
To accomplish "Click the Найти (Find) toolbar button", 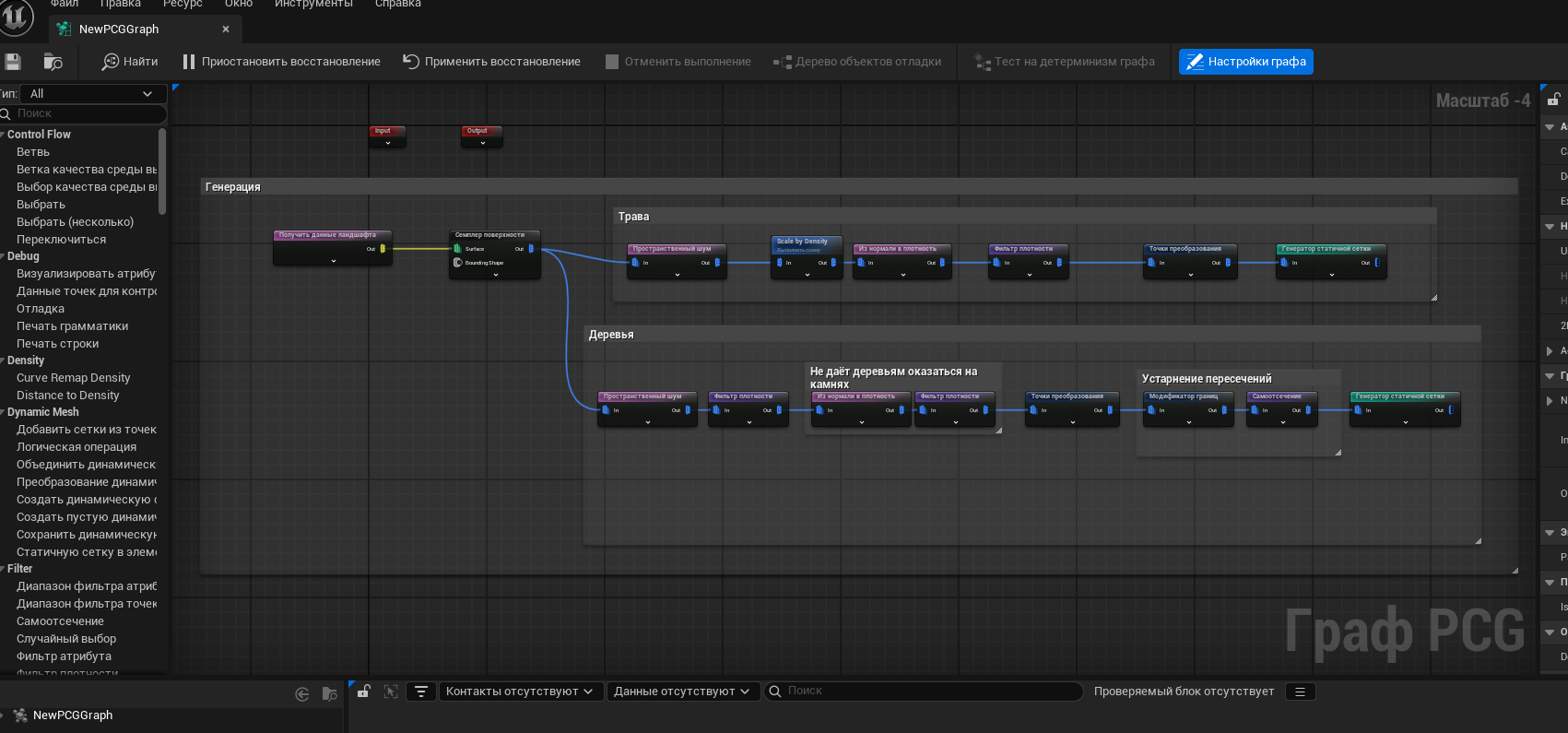I will click(130, 62).
